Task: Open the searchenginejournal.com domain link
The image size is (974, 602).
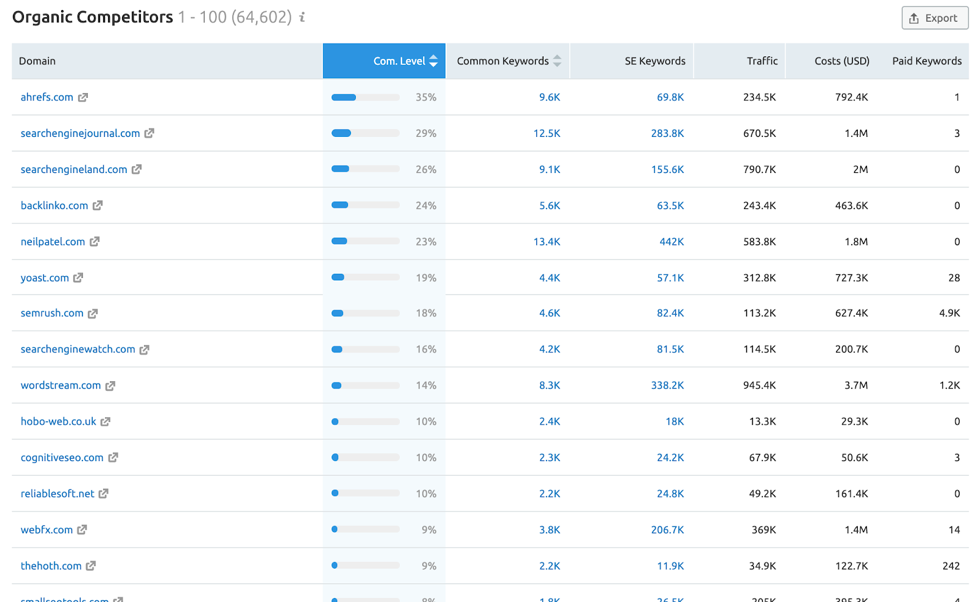Action: point(80,133)
